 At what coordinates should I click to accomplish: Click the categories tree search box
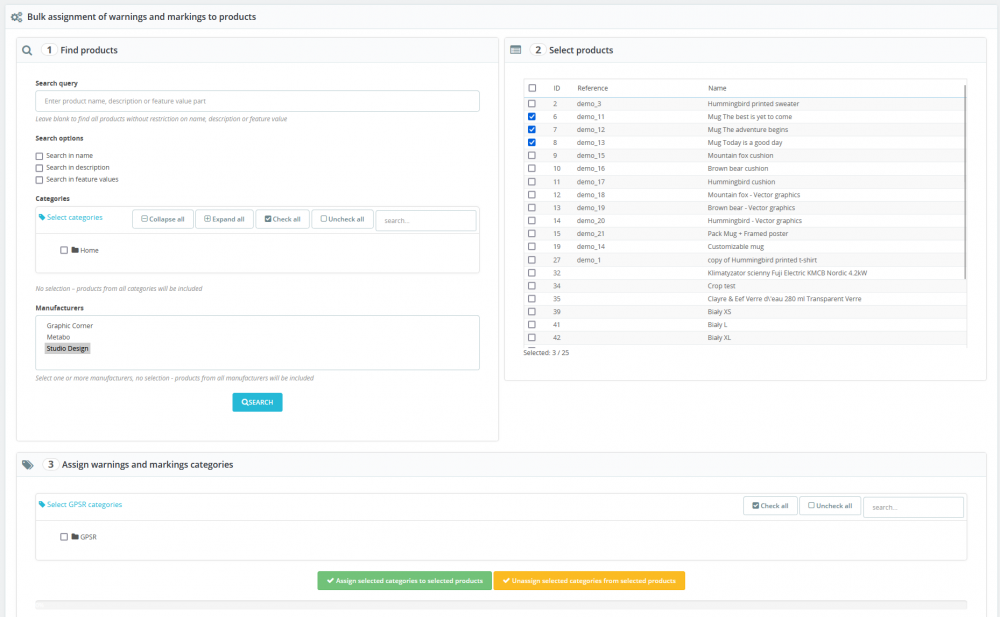[426, 220]
